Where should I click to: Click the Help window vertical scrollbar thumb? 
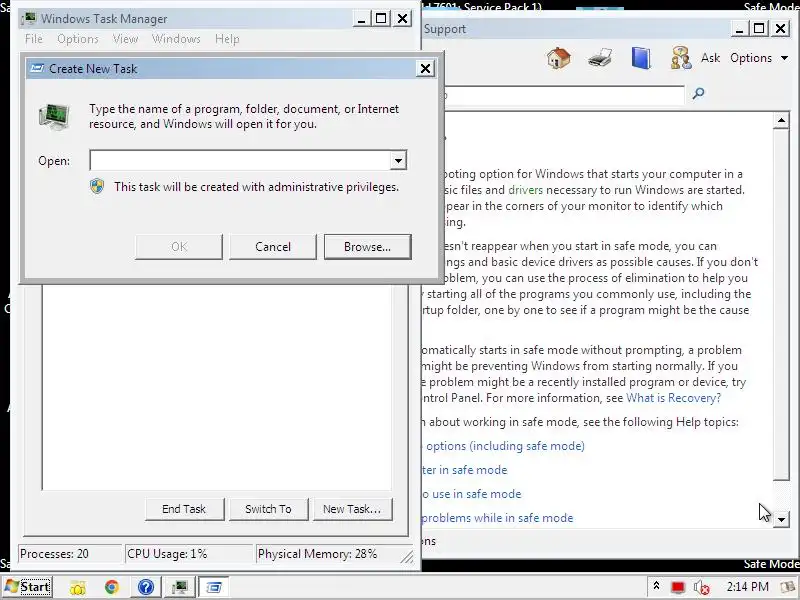coord(781,305)
